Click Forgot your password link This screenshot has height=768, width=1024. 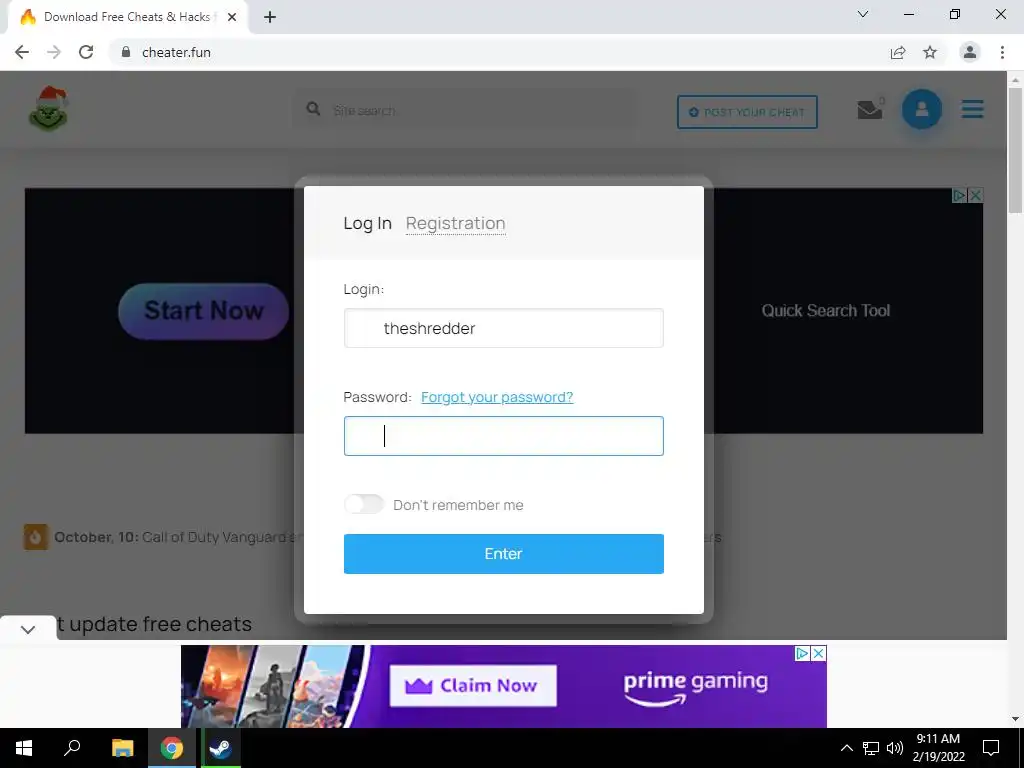click(497, 397)
